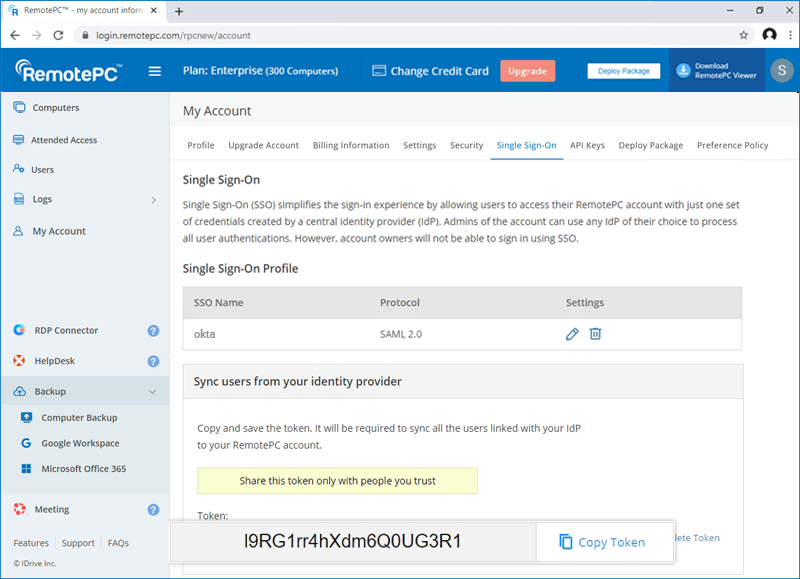
Task: Click the pencil edit icon for okta
Action: [x=572, y=334]
